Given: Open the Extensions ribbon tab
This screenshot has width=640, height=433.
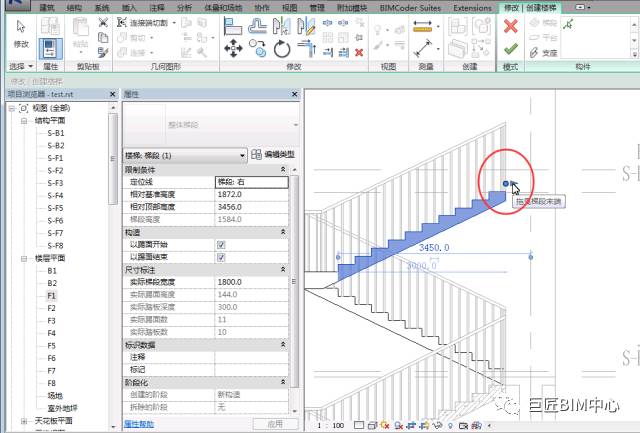Looking at the screenshot, I should (472, 8).
